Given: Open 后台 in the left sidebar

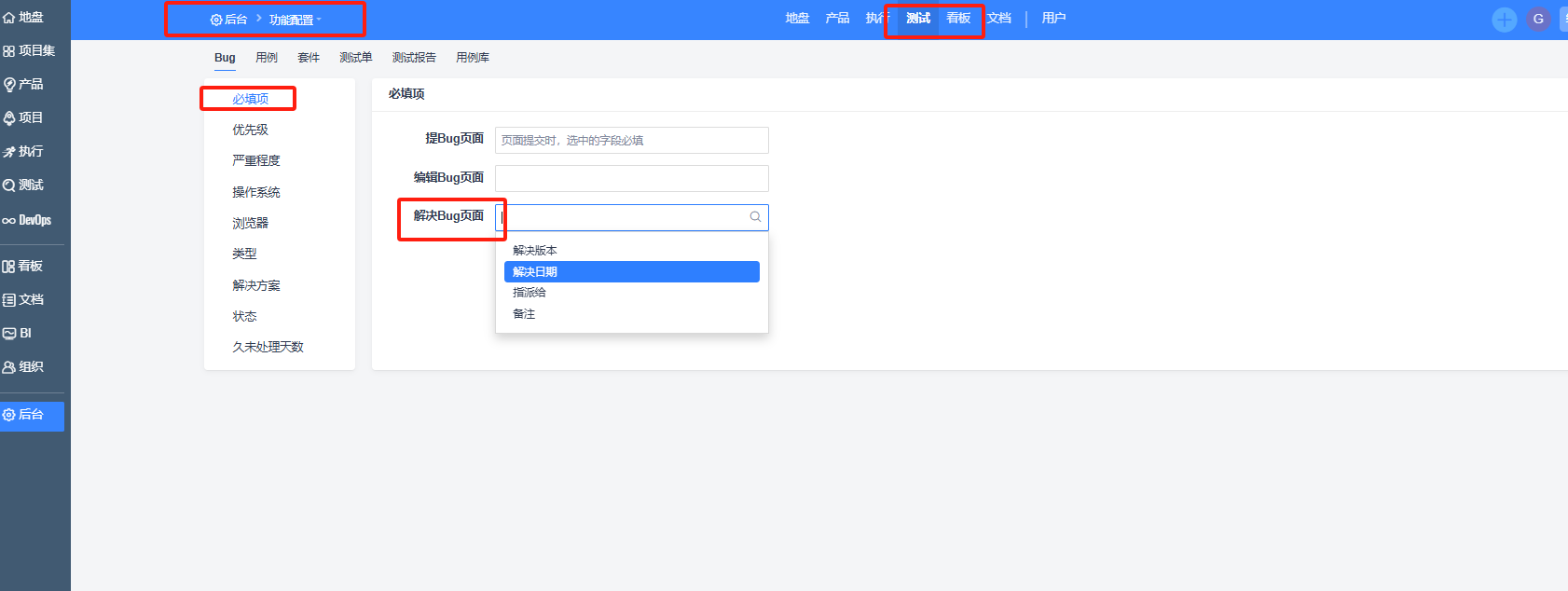Looking at the screenshot, I should click(x=32, y=415).
